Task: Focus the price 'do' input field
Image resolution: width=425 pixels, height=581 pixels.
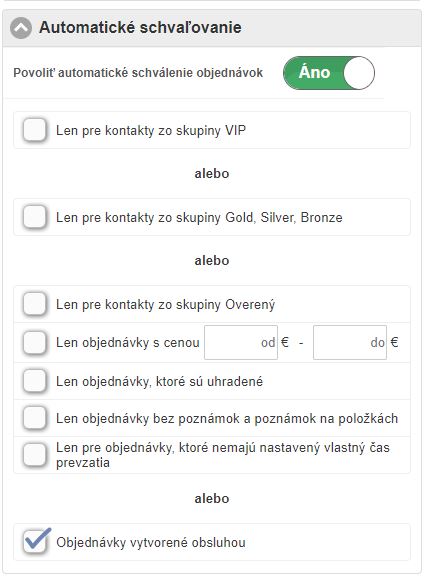Action: coord(350,342)
